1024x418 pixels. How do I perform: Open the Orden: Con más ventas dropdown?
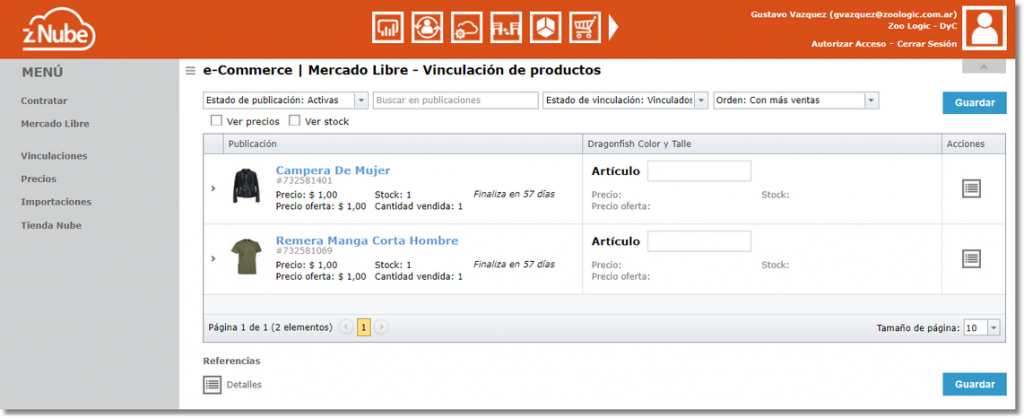click(871, 101)
